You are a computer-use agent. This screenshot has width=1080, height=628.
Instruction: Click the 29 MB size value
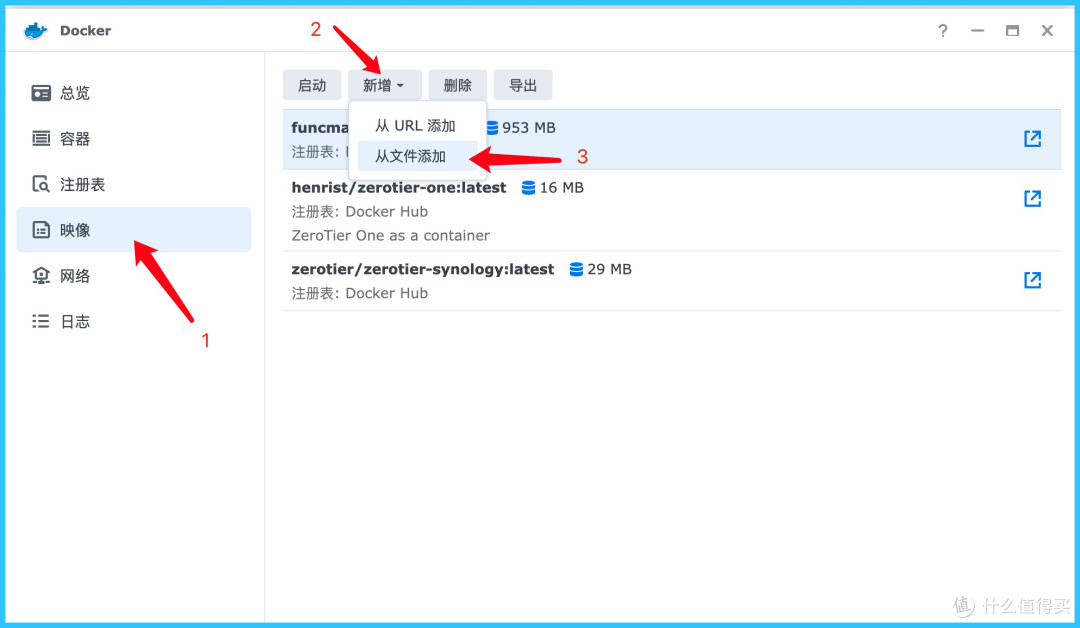coord(610,269)
